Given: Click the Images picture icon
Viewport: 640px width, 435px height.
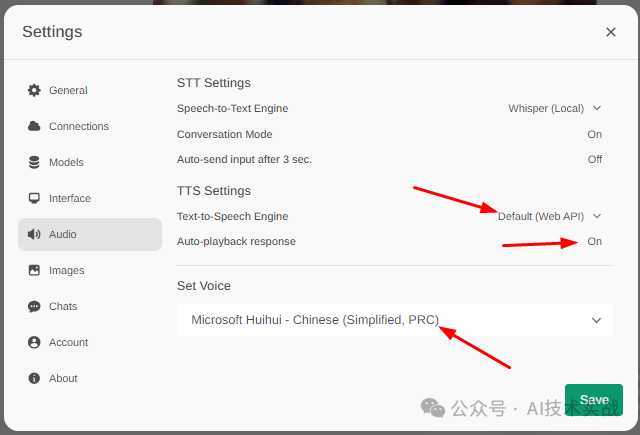Looking at the screenshot, I should 34,270.
